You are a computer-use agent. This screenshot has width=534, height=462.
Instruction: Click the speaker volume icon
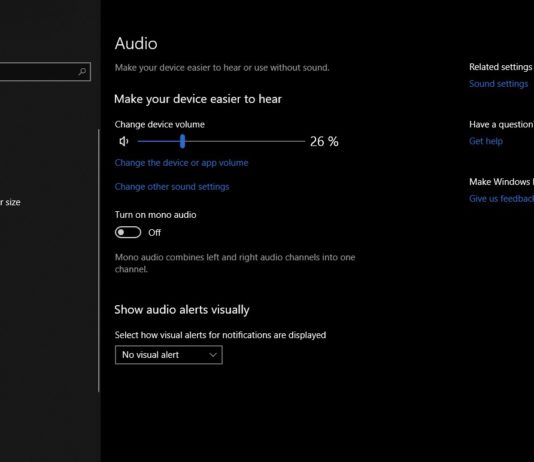[124, 141]
